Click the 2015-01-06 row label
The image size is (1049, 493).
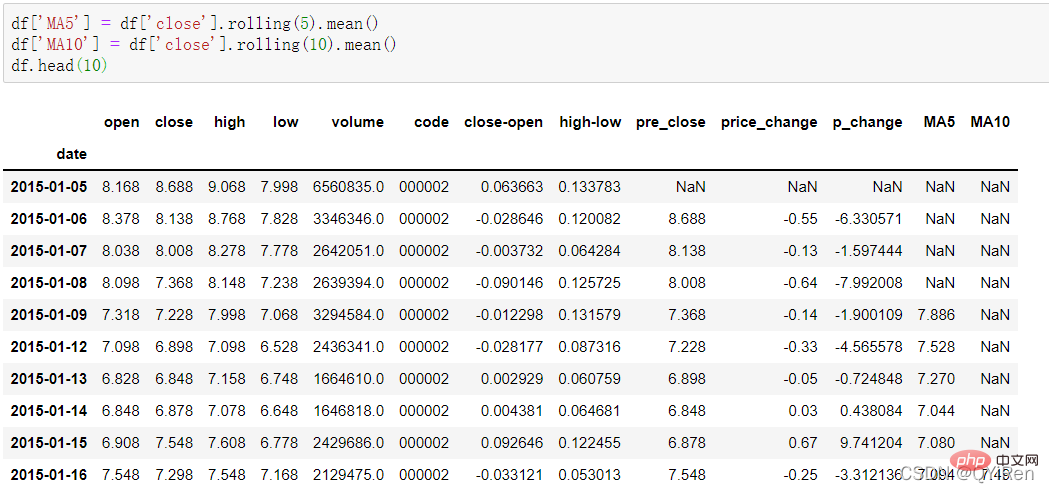click(x=49, y=219)
